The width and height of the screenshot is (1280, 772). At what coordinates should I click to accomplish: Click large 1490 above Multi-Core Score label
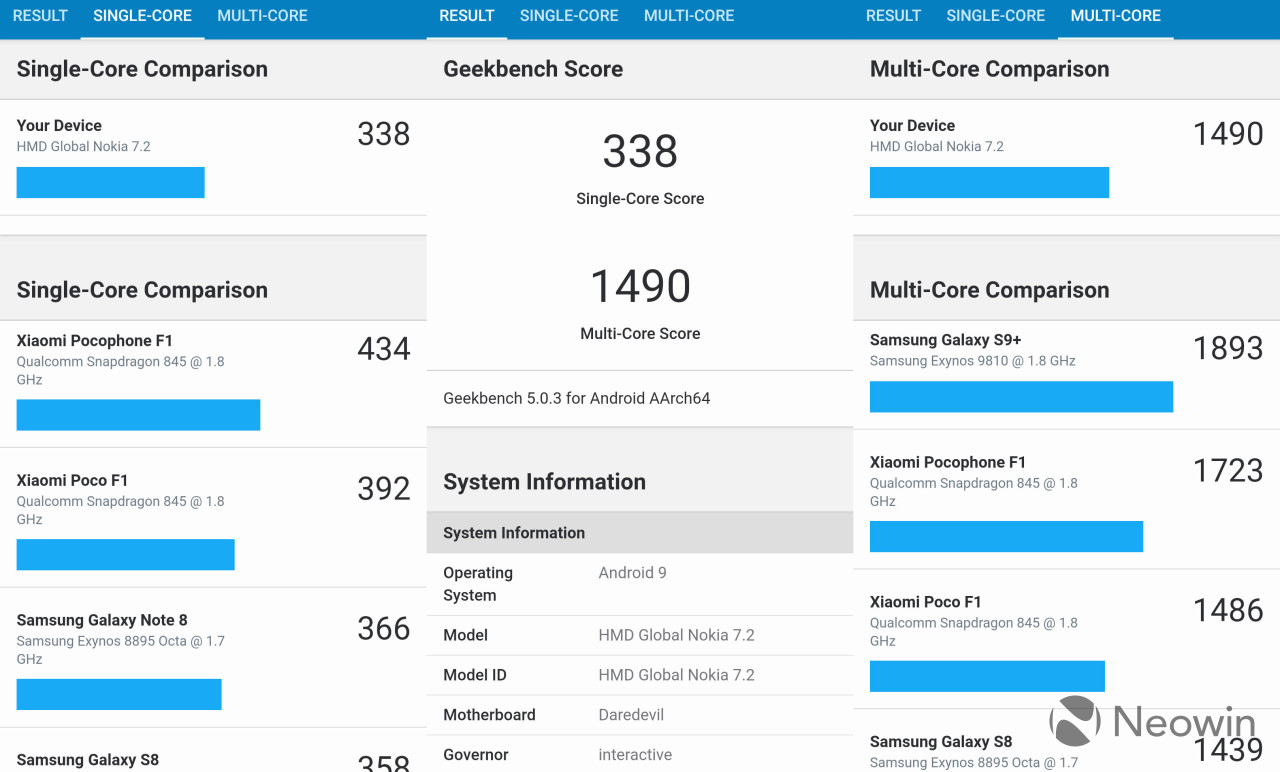640,287
